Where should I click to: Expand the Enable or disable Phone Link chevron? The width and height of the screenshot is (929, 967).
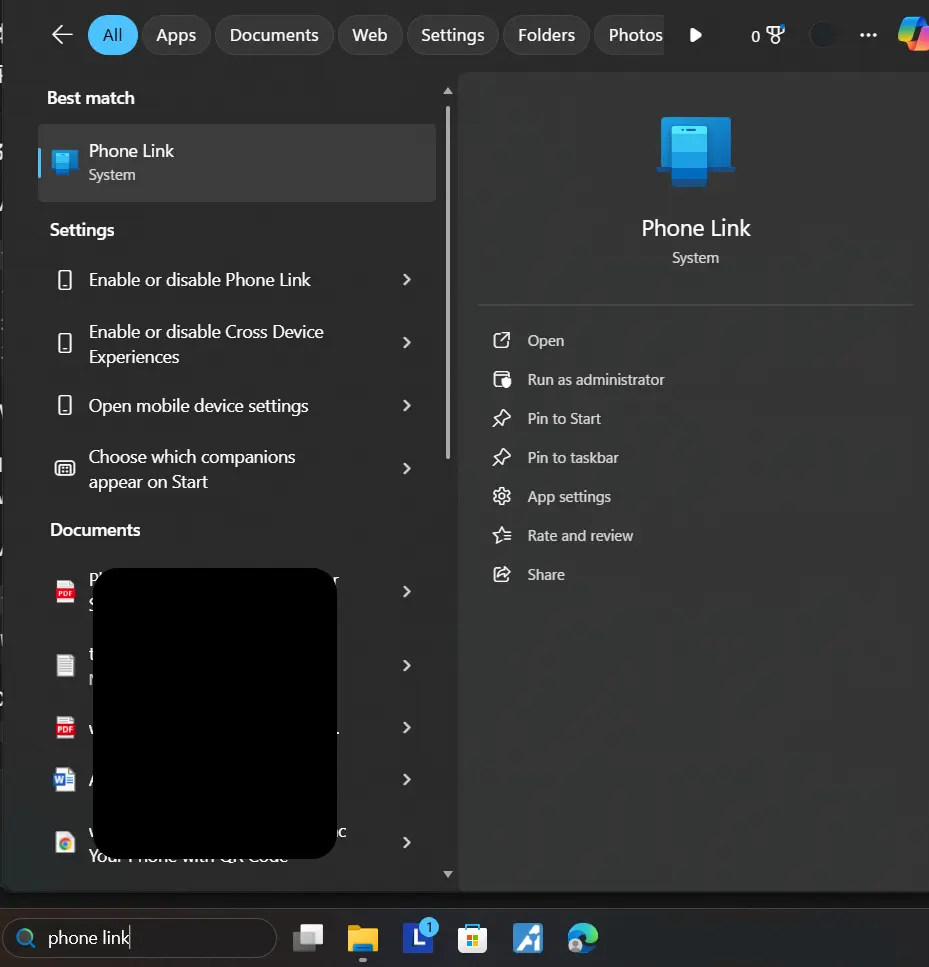406,280
